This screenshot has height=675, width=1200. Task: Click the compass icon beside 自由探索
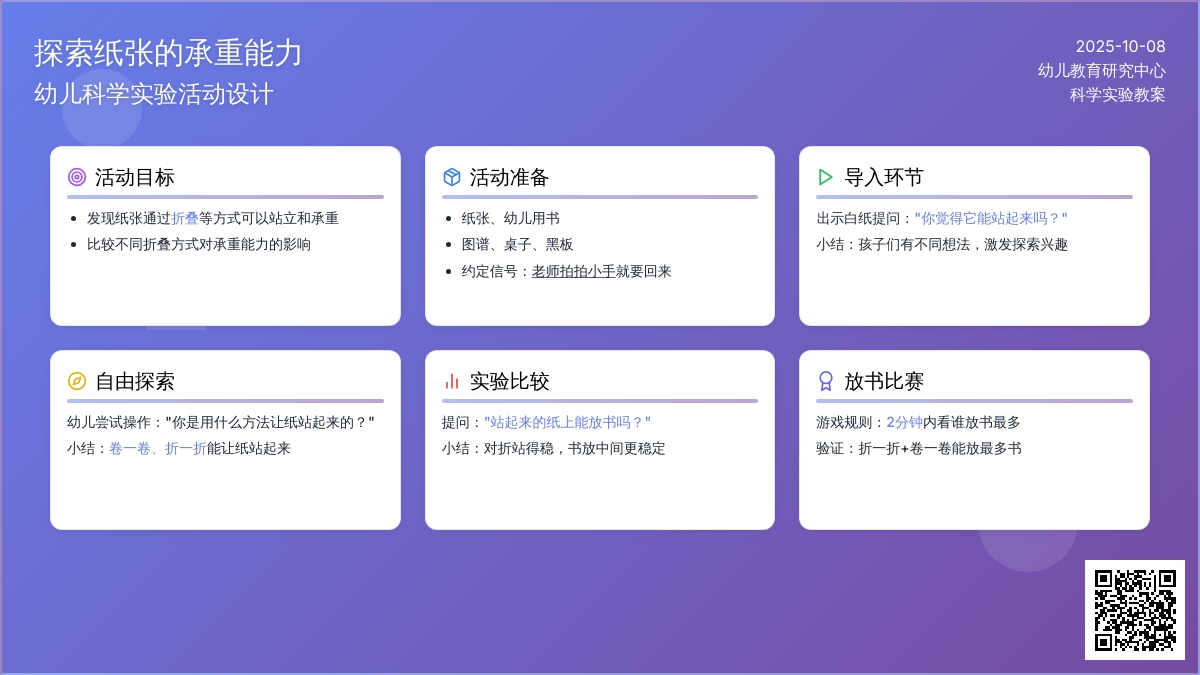coord(77,381)
